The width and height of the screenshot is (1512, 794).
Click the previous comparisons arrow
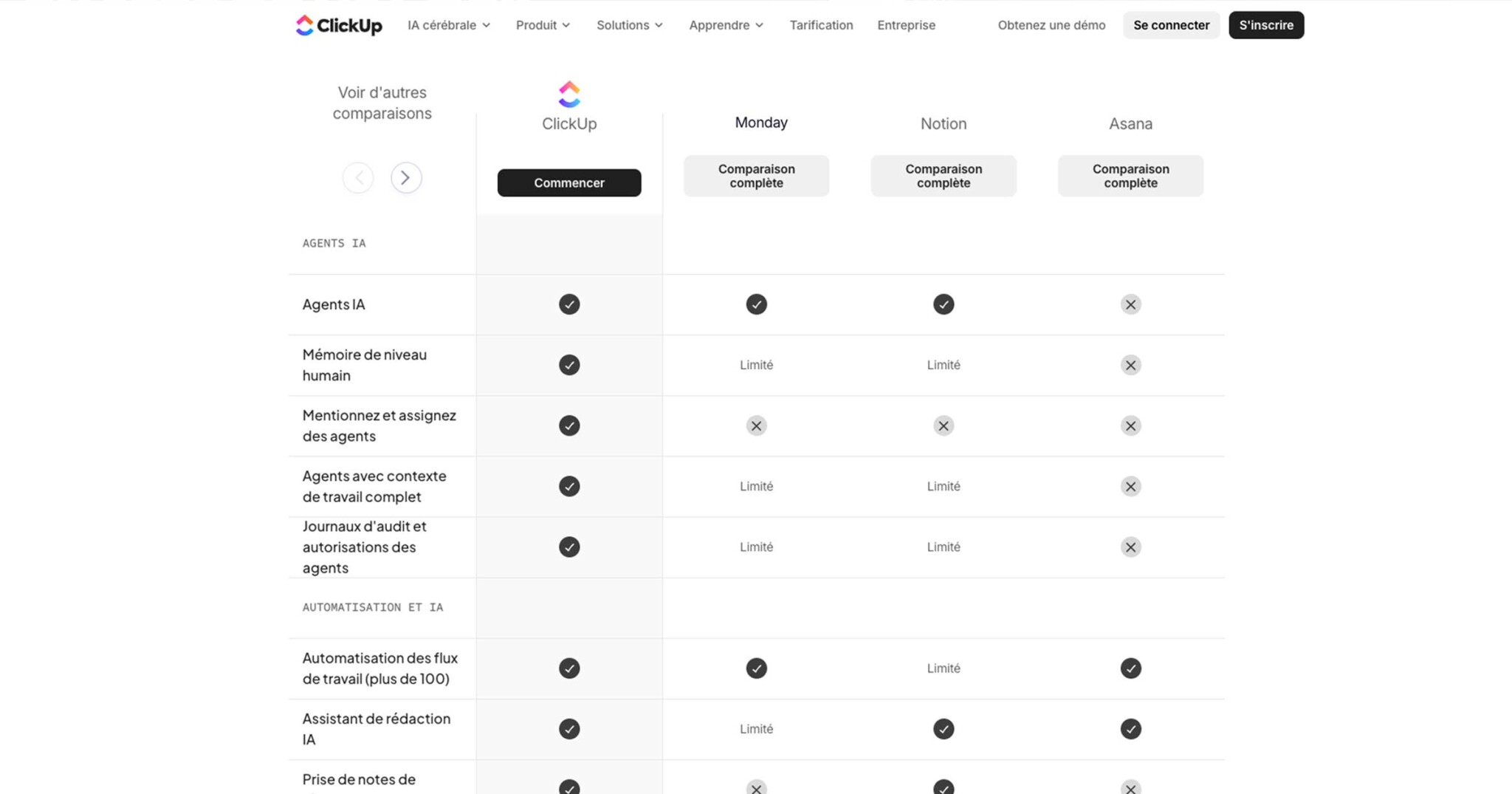pyautogui.click(x=358, y=177)
